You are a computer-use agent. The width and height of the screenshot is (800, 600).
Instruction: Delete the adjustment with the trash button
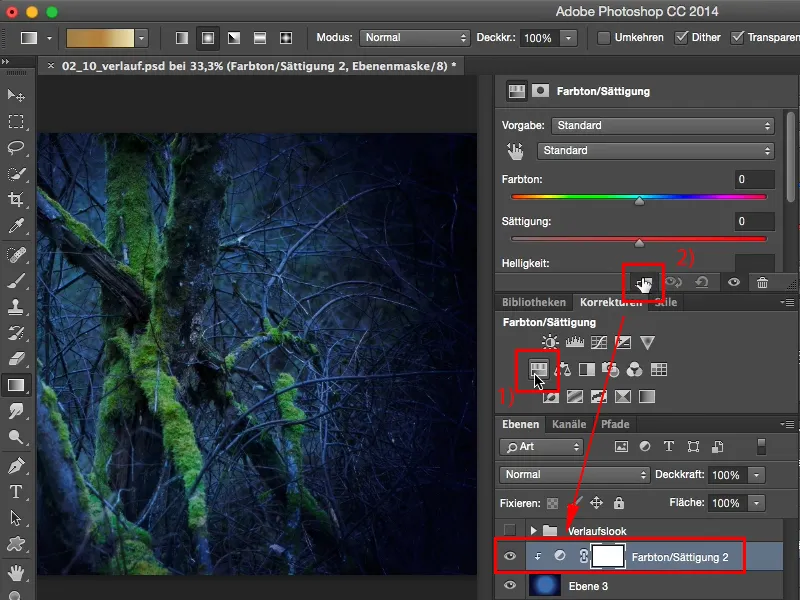tap(765, 283)
